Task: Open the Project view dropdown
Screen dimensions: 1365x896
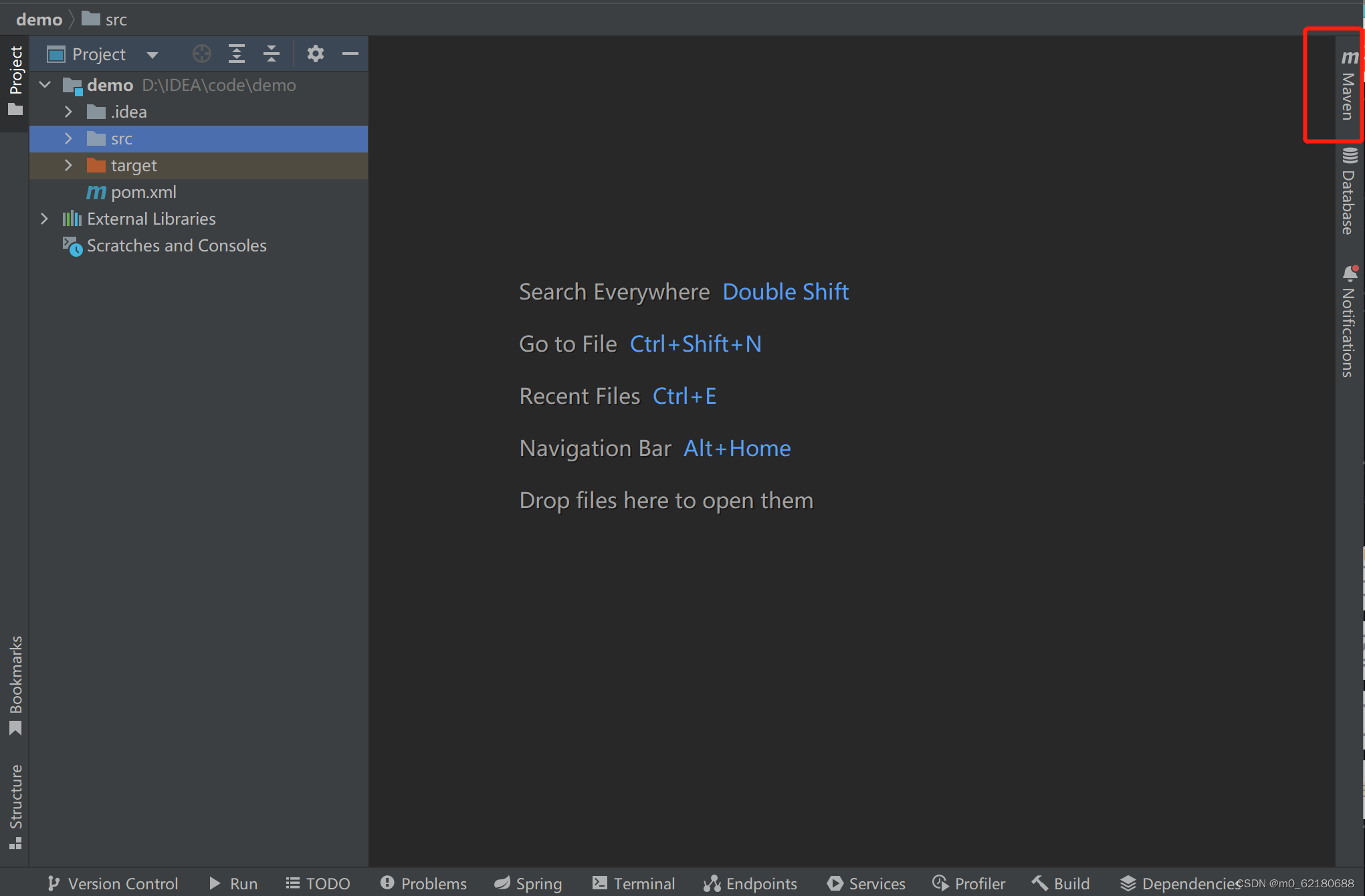Action: [x=152, y=53]
